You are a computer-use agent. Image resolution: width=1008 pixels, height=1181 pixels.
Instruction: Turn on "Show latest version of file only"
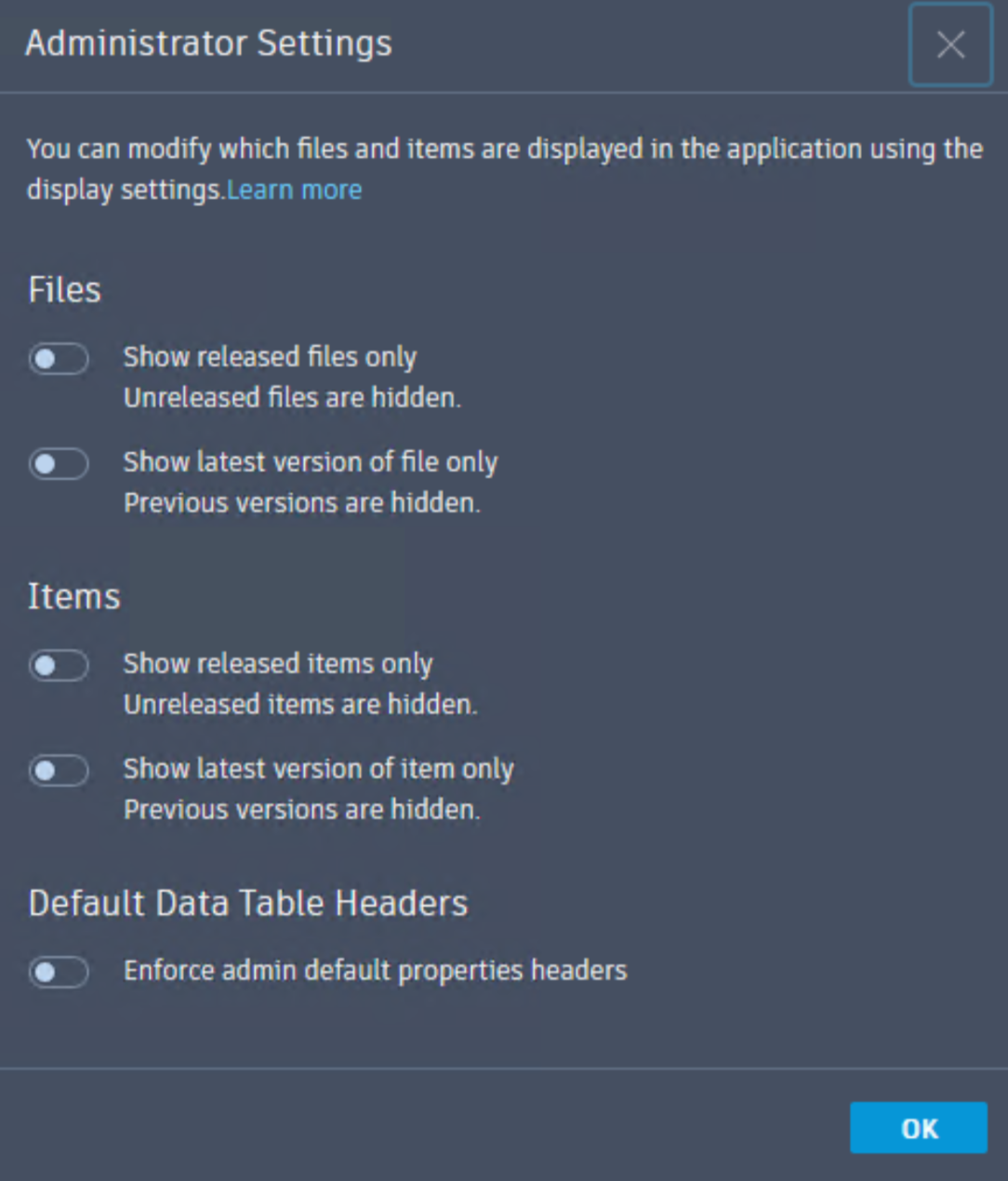coord(59,464)
